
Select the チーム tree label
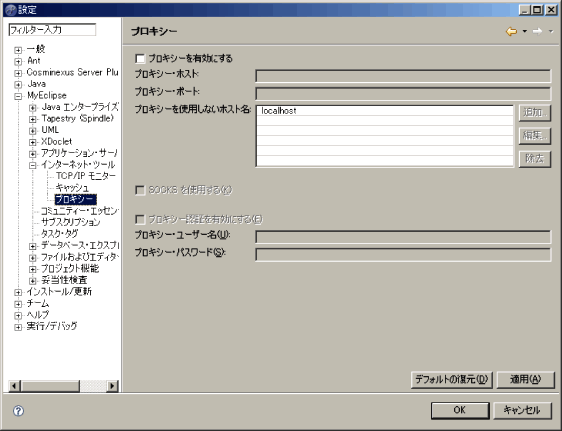click(38, 303)
